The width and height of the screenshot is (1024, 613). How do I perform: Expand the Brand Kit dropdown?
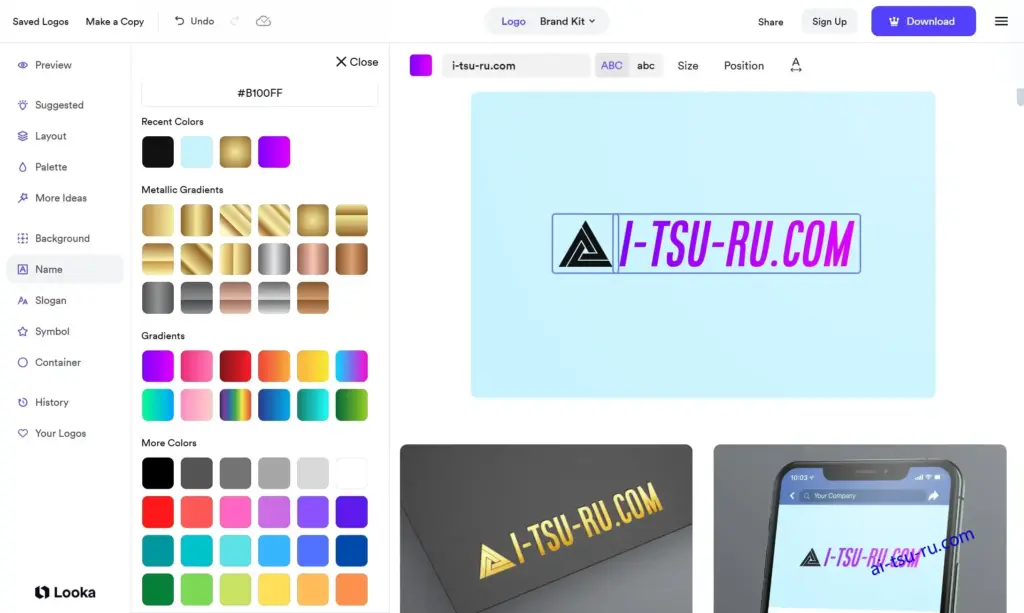[x=568, y=22]
